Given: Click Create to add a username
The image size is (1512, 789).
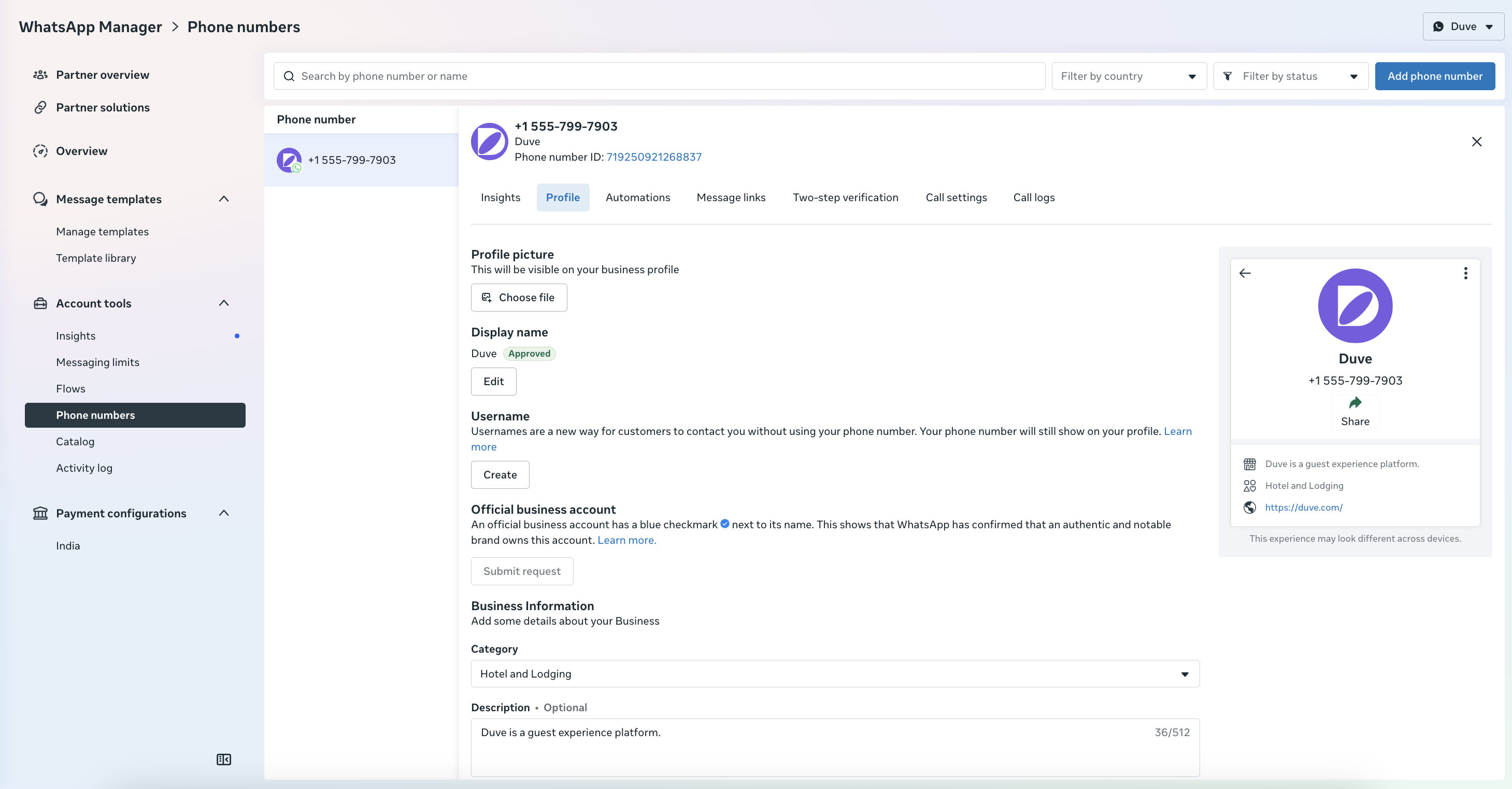Looking at the screenshot, I should [500, 475].
